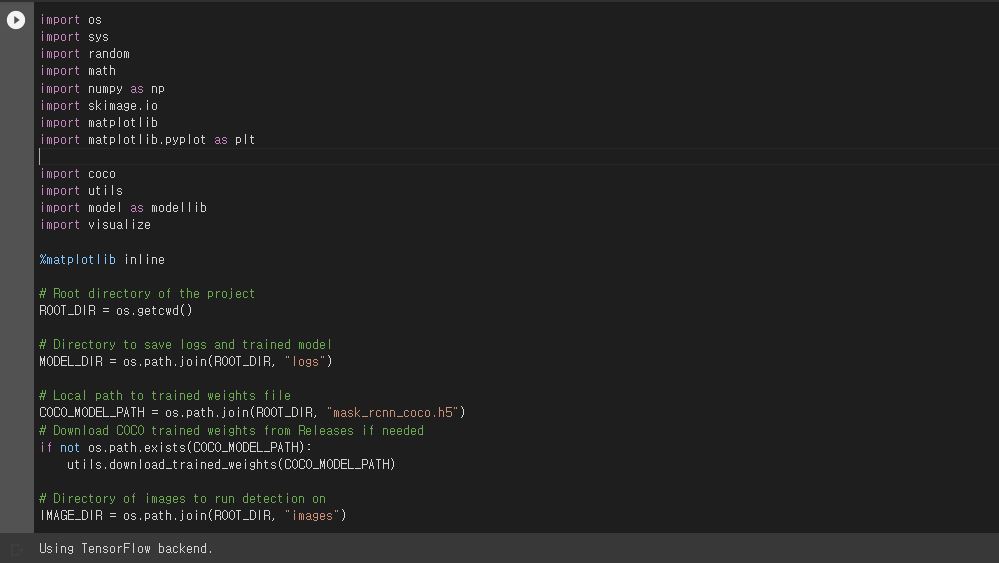Click the faint output actions icon beside the cell output

tap(17, 549)
